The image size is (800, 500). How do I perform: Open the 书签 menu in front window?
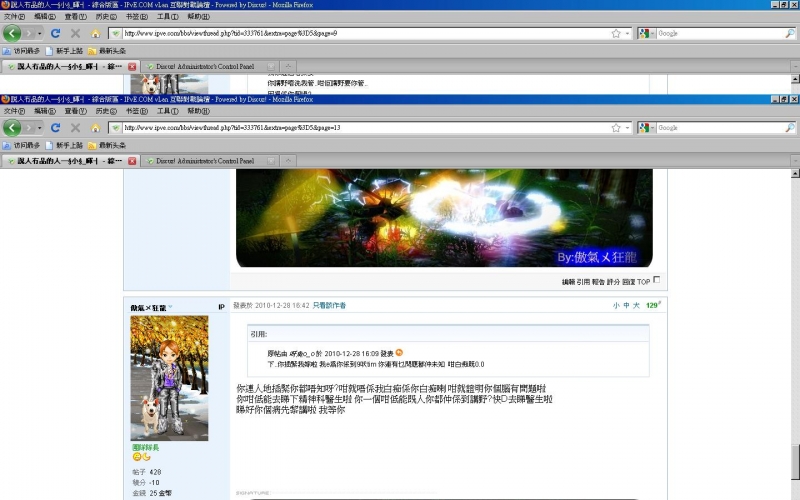pos(136,111)
